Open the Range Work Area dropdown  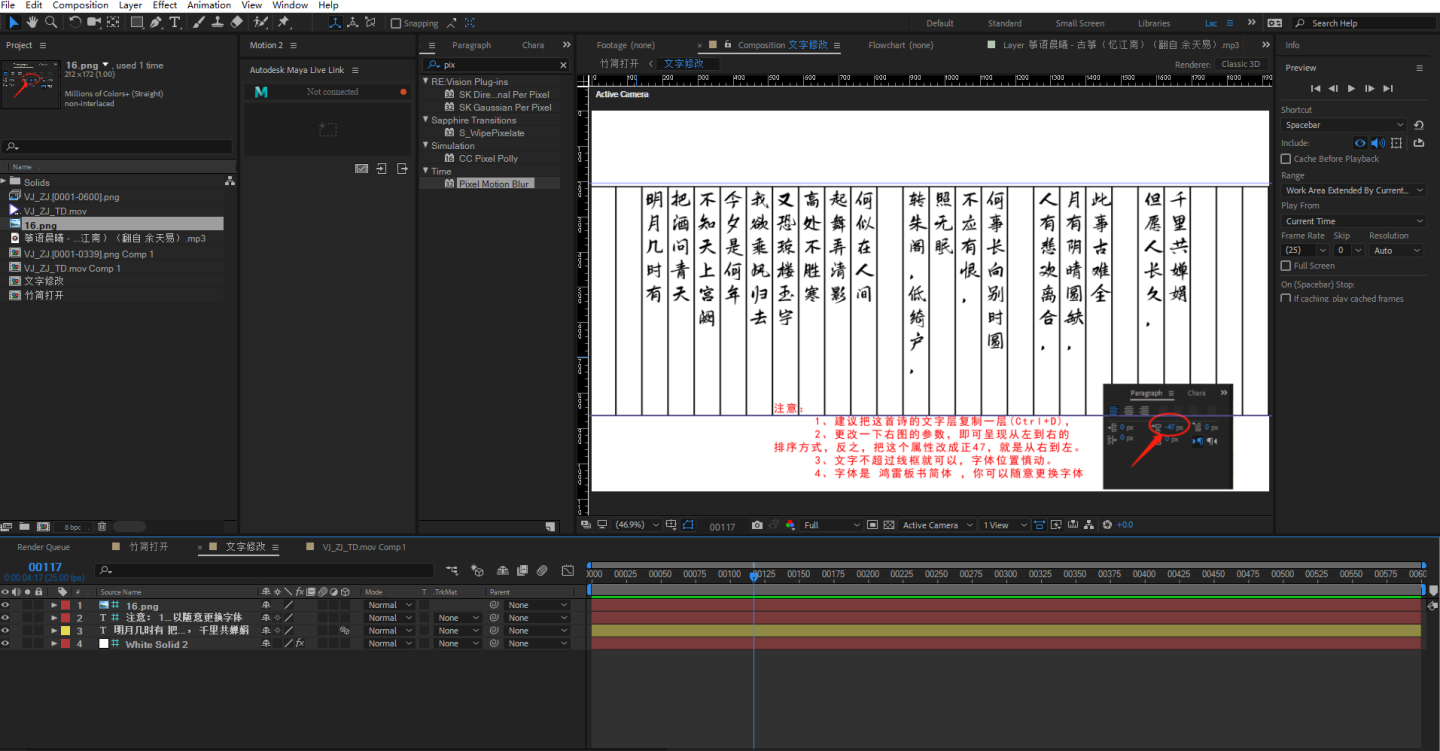pos(1354,190)
